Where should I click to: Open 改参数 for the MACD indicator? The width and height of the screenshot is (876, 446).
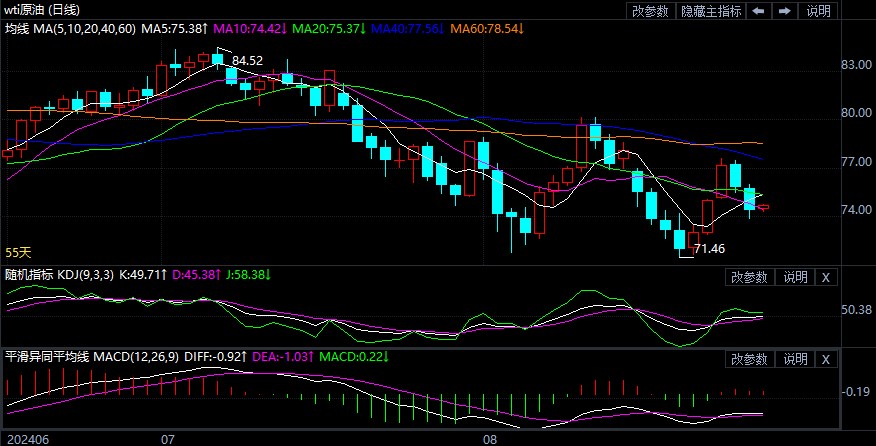pos(748,359)
